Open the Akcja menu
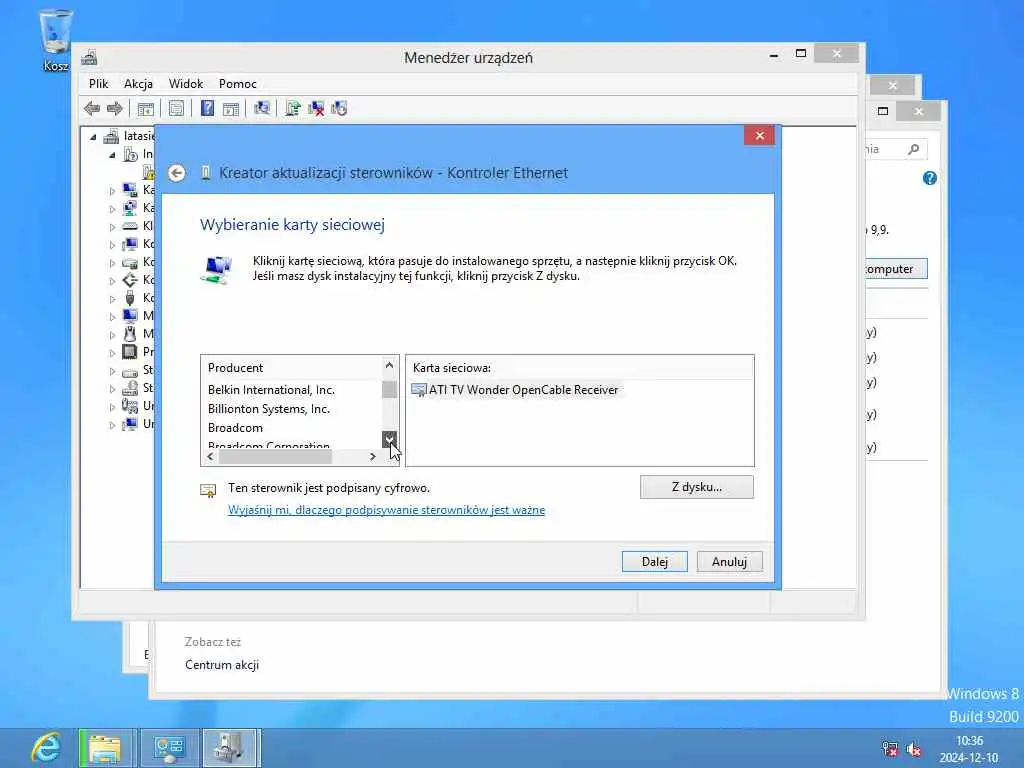The image size is (1024, 768). (138, 84)
